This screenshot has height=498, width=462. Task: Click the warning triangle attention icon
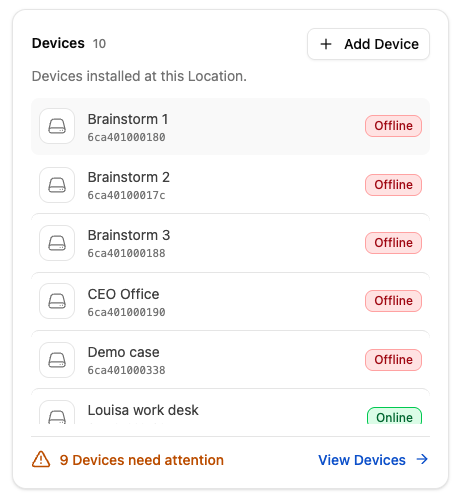pos(41,460)
